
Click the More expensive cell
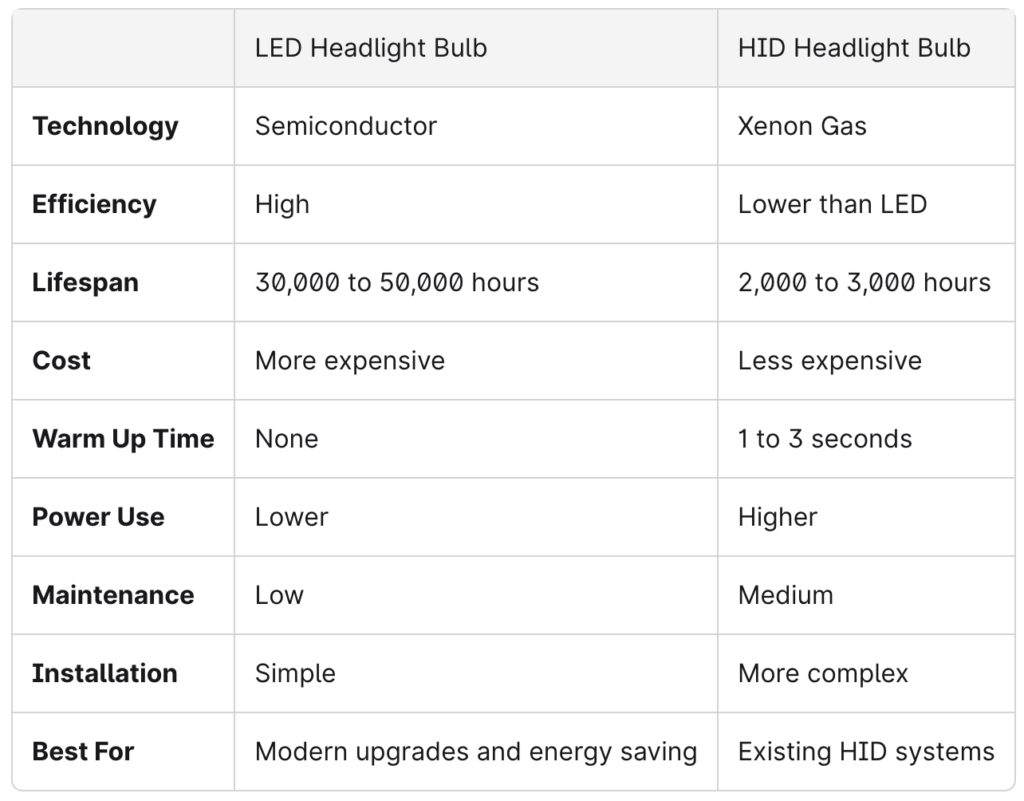(x=350, y=360)
